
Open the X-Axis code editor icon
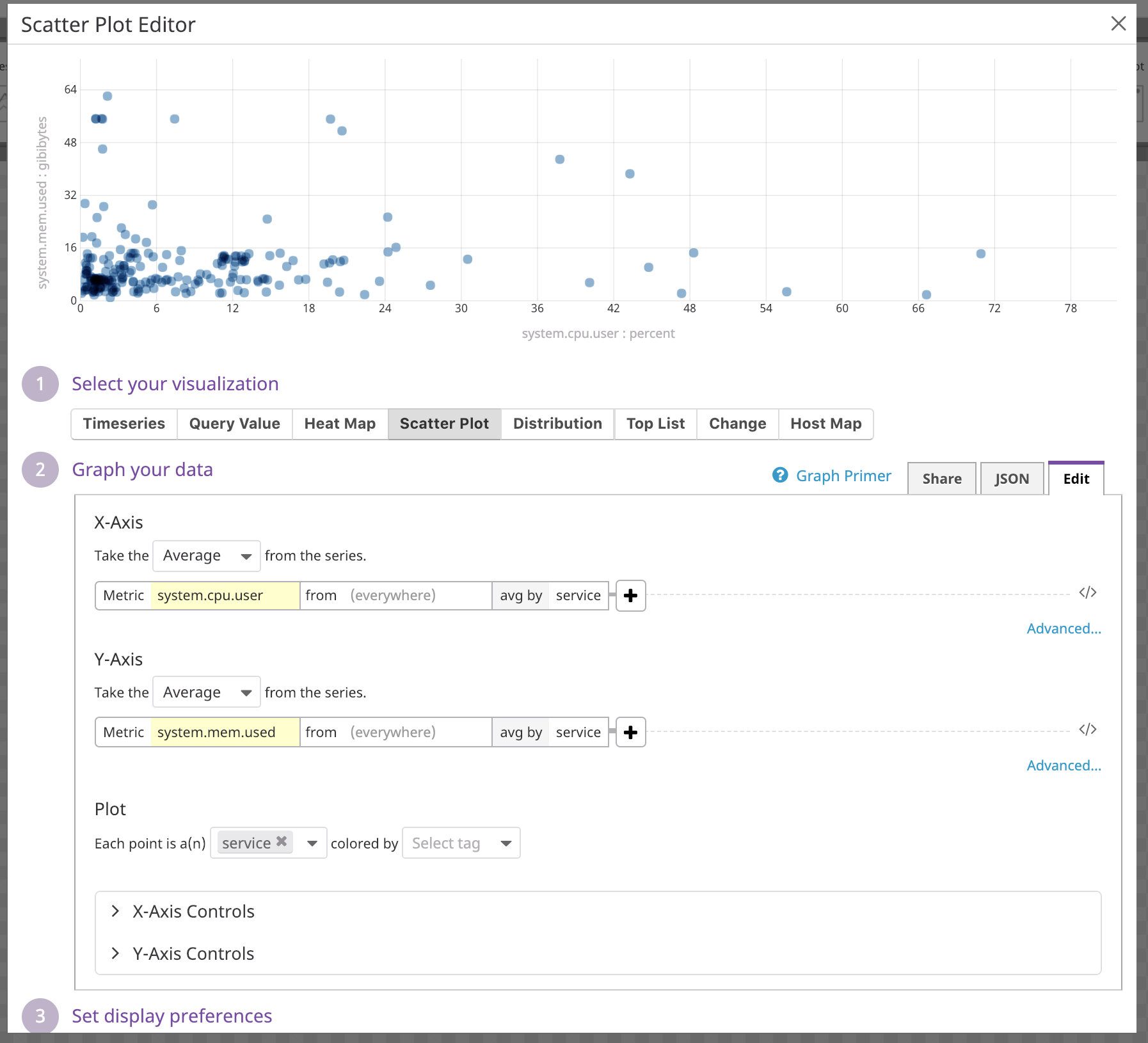click(1087, 593)
